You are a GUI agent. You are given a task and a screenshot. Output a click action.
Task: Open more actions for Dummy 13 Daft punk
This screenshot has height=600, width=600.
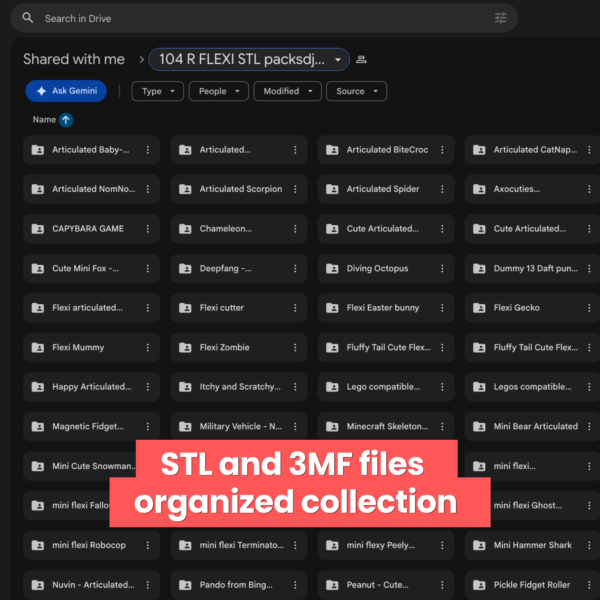[x=589, y=269]
